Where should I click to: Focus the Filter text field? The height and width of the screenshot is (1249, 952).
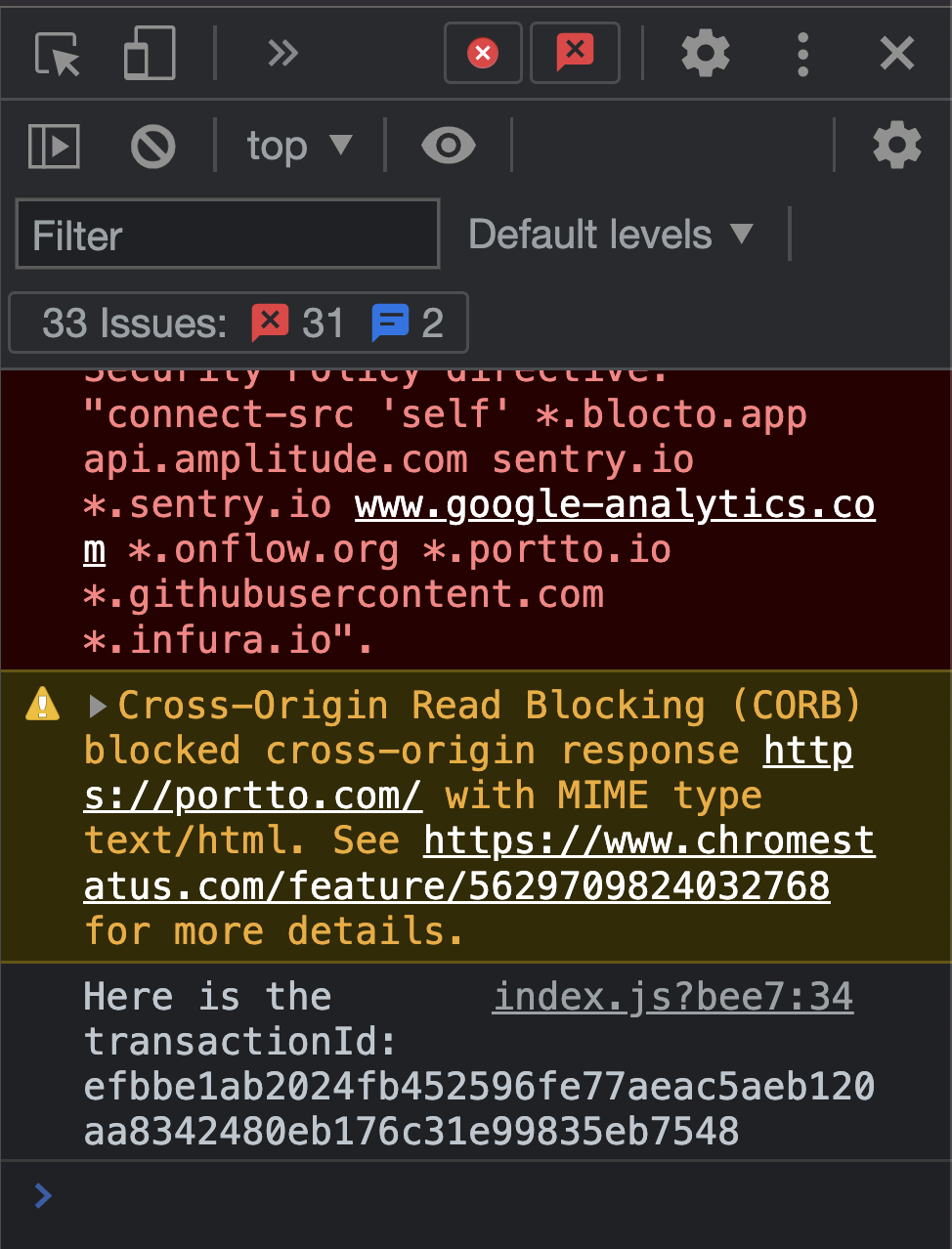pyautogui.click(x=228, y=235)
